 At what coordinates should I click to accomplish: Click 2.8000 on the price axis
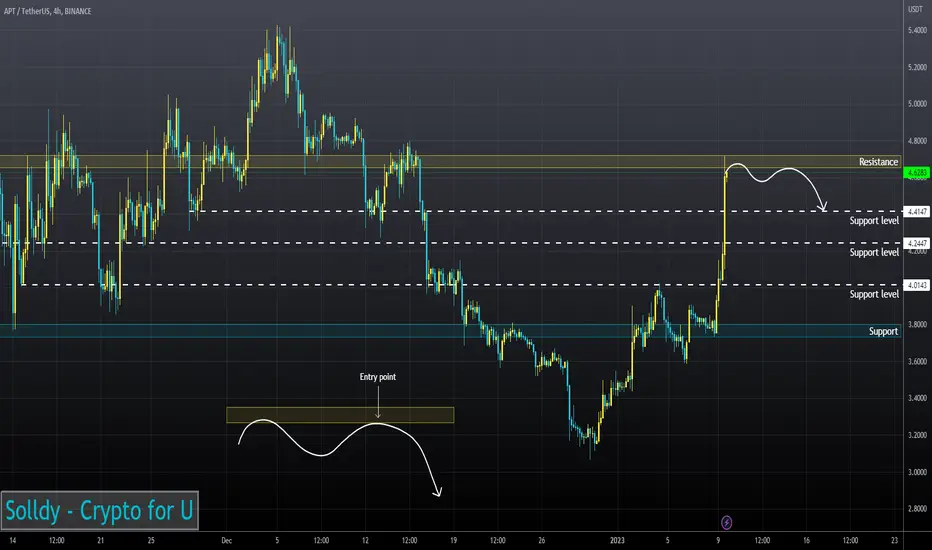917,508
